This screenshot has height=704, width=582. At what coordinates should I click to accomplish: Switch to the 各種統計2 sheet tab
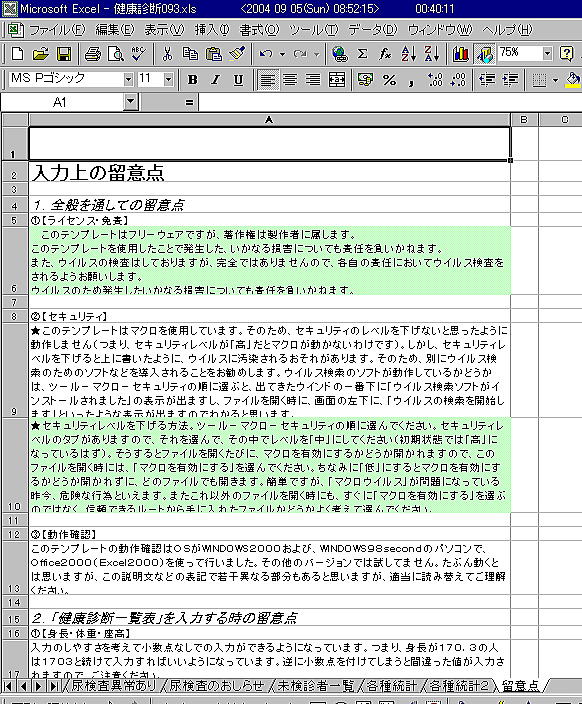coord(459,686)
